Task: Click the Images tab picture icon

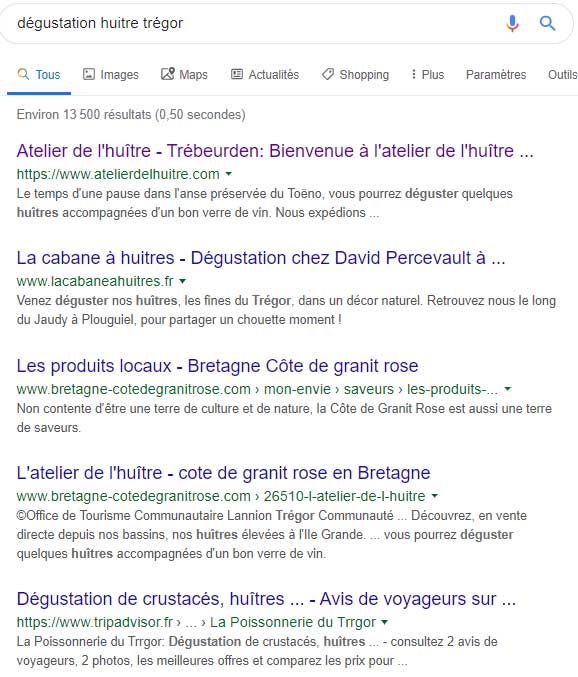Action: pos(88,74)
